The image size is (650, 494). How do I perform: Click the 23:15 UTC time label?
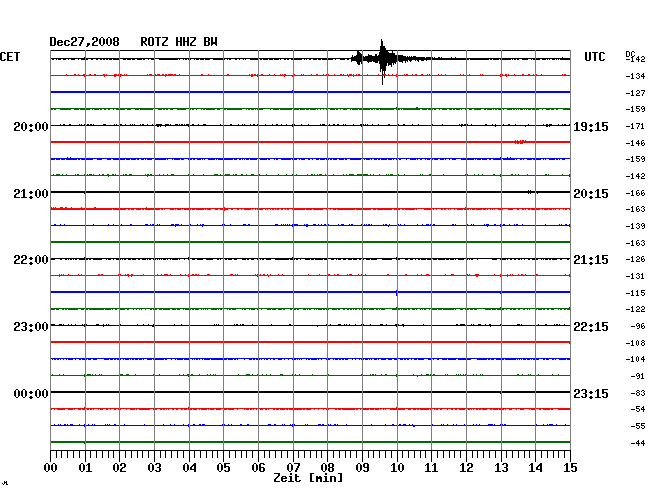591,393
